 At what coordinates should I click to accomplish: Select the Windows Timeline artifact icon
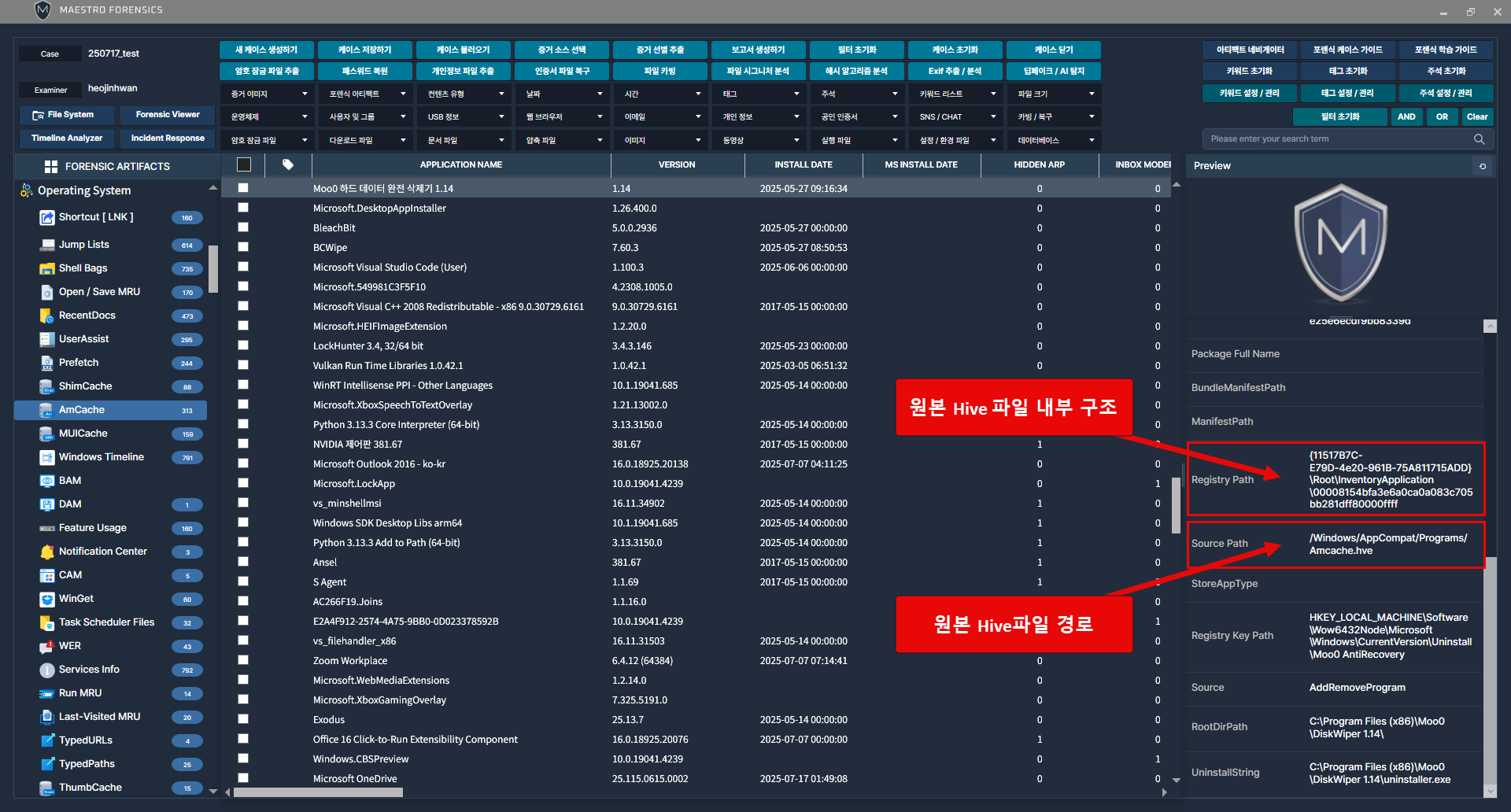coord(47,457)
